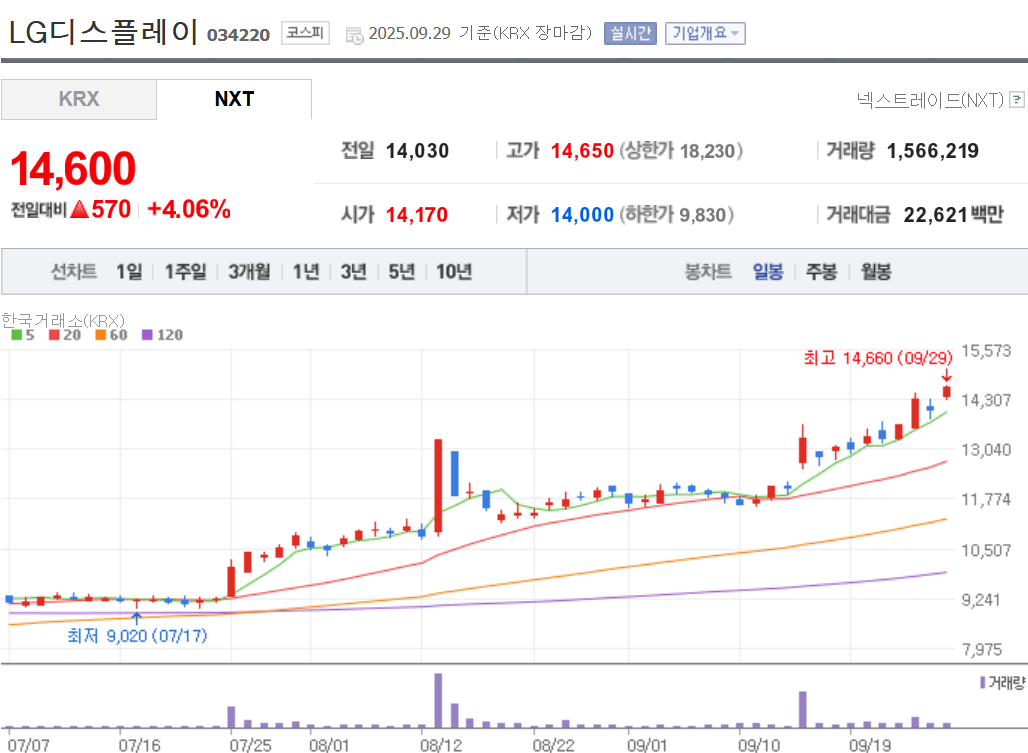
Task: Click the 봉차트 label
Action: [708, 271]
